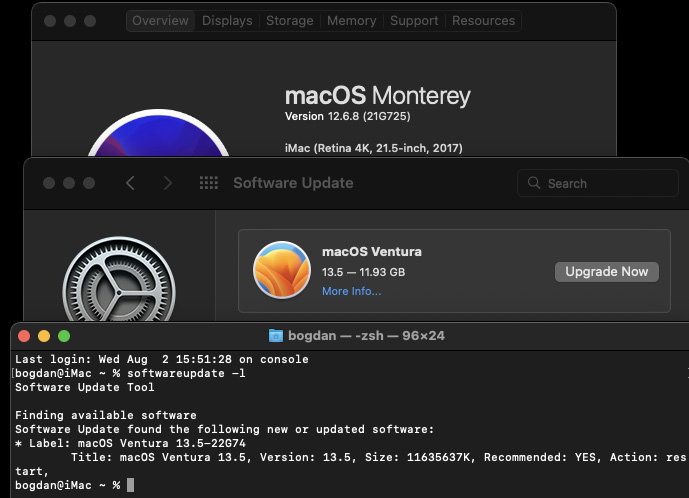
Task: Switch to the Resources tab
Action: pyautogui.click(x=483, y=21)
